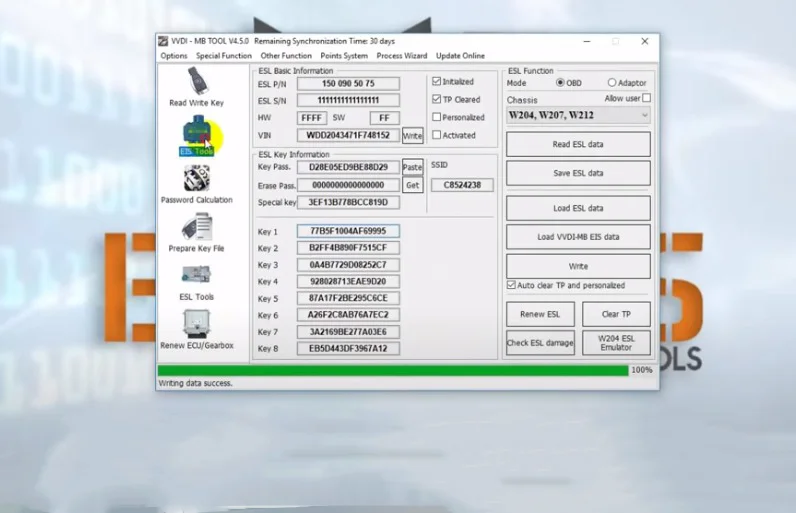Click the Key 5 field
The image size is (796, 513).
tap(348, 298)
